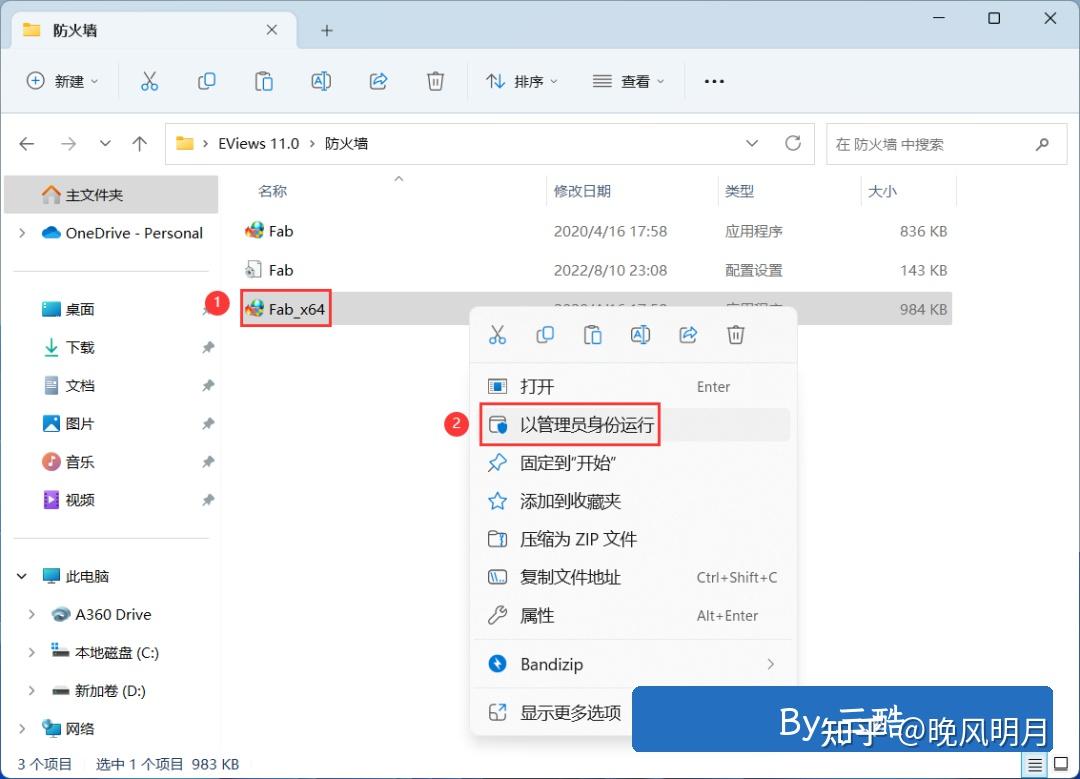Viewport: 1080px width, 779px height.
Task: Open the 排序 sorting dropdown
Action: (x=521, y=81)
